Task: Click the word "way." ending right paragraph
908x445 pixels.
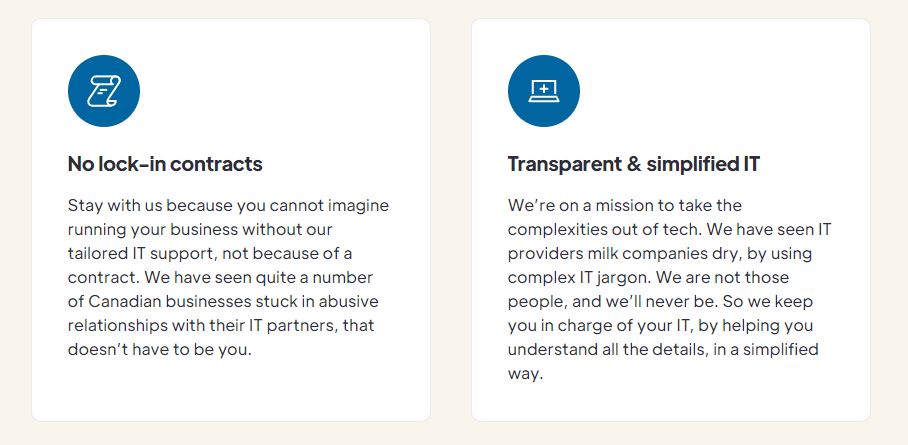Action: 525,374
